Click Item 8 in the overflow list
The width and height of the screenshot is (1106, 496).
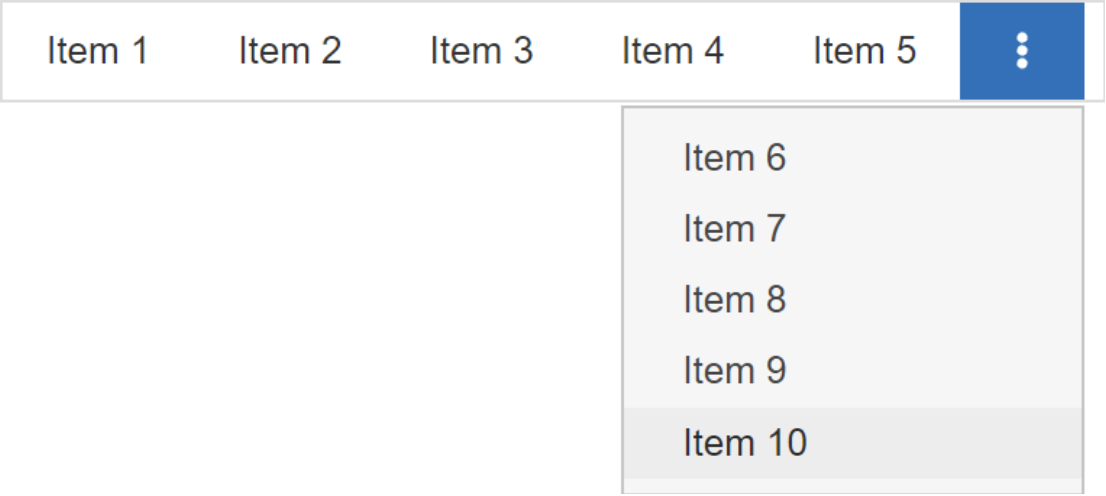(x=735, y=300)
